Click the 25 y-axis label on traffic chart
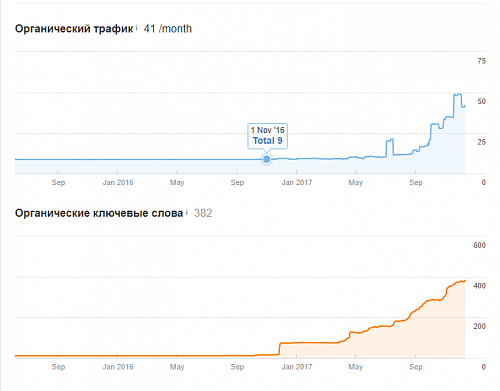This screenshot has height=391, width=500. (481, 142)
